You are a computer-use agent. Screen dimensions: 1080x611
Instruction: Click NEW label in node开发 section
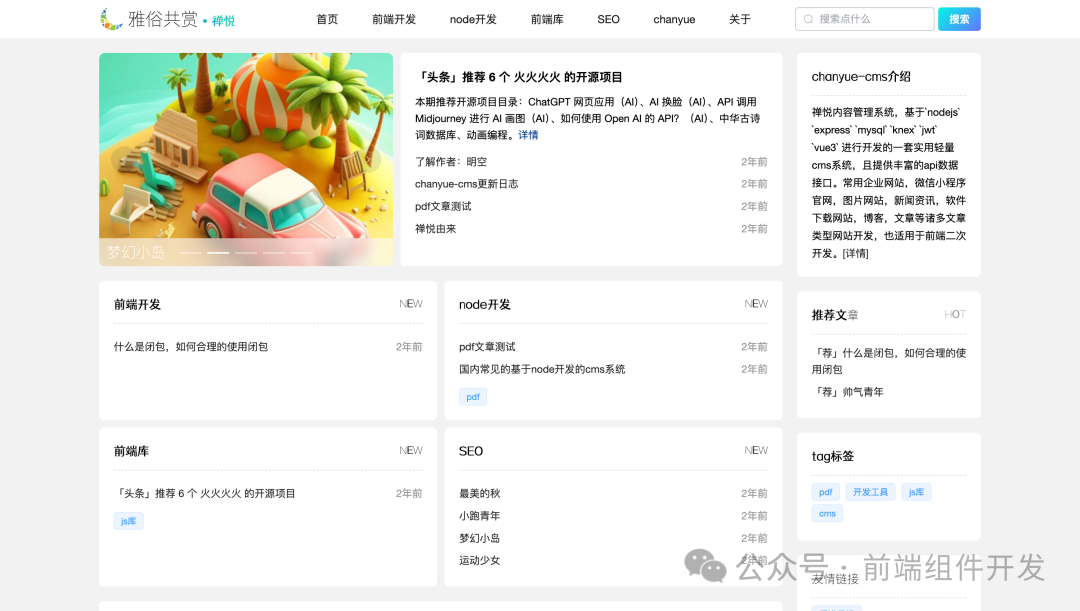[756, 304]
